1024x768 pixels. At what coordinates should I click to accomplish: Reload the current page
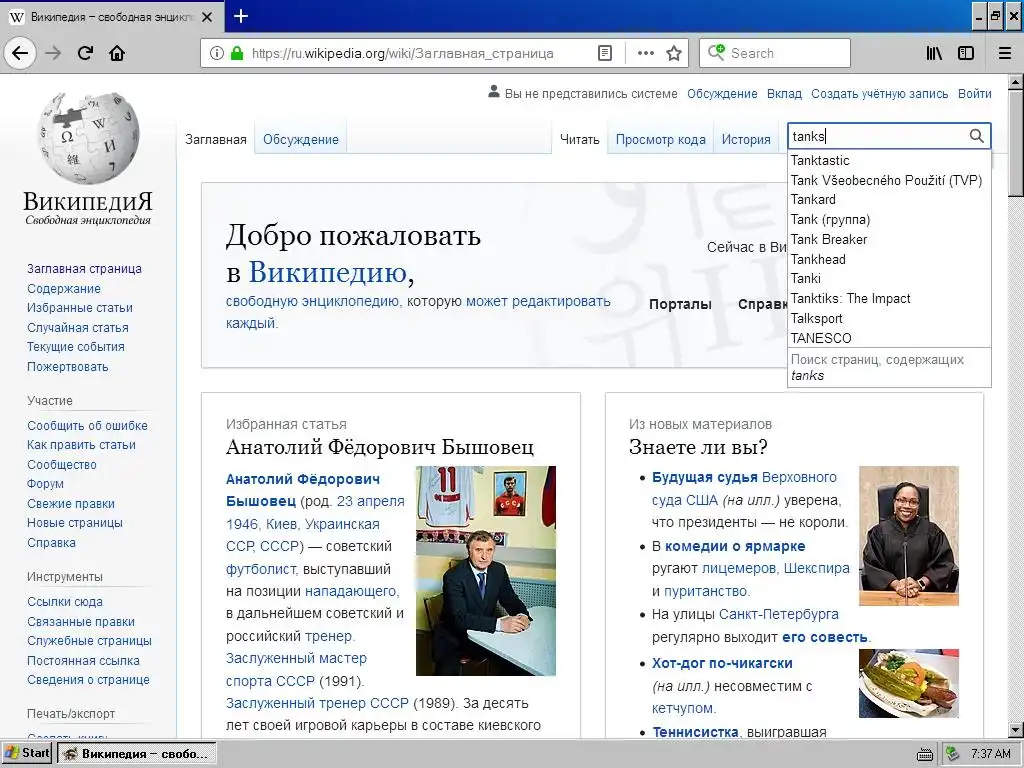click(86, 54)
